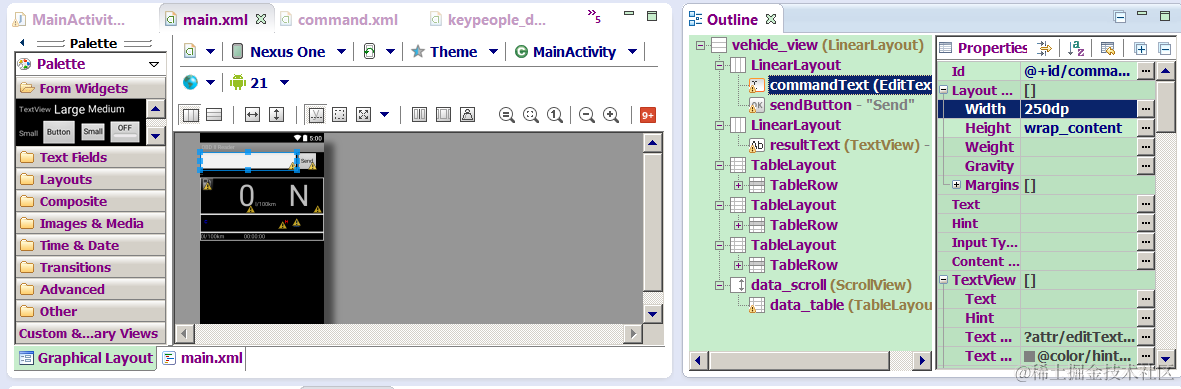Close the main.xml editor tab
The width and height of the screenshot is (1181, 389).
coord(261,19)
